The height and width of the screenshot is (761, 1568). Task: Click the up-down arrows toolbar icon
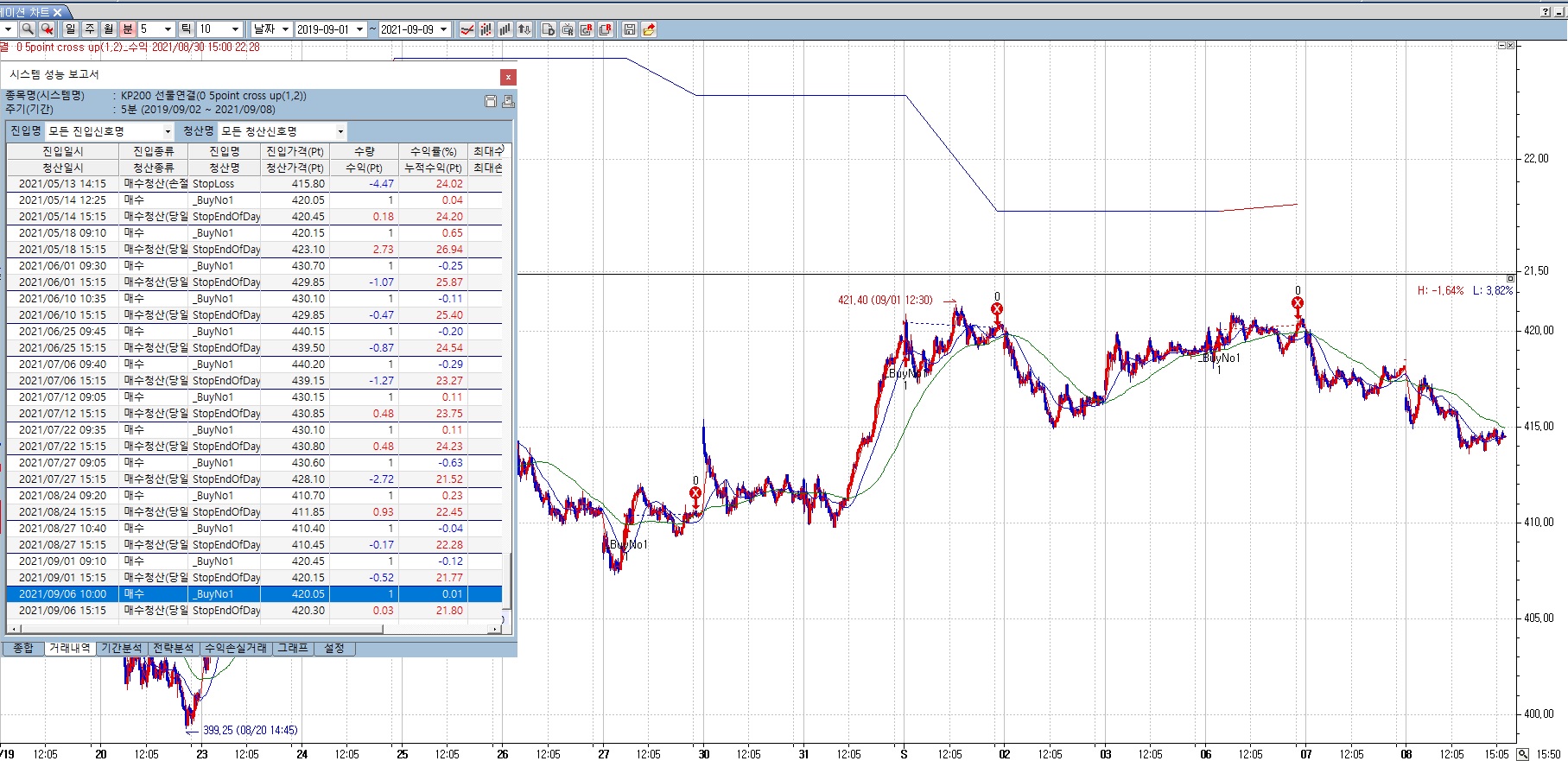click(524, 29)
